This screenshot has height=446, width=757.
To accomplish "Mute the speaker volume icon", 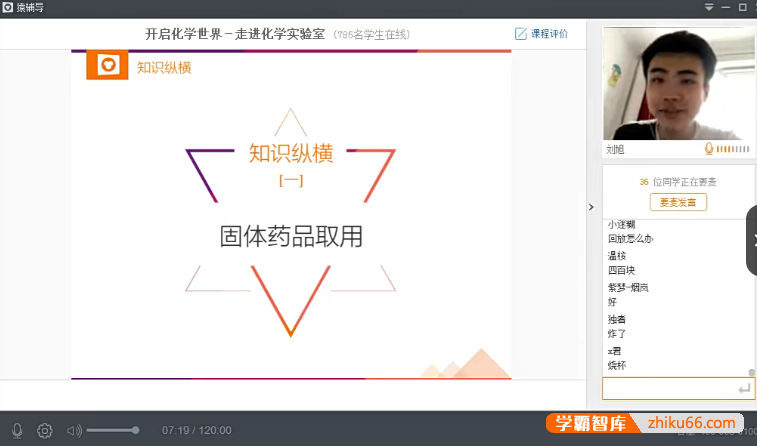I will tap(74, 430).
